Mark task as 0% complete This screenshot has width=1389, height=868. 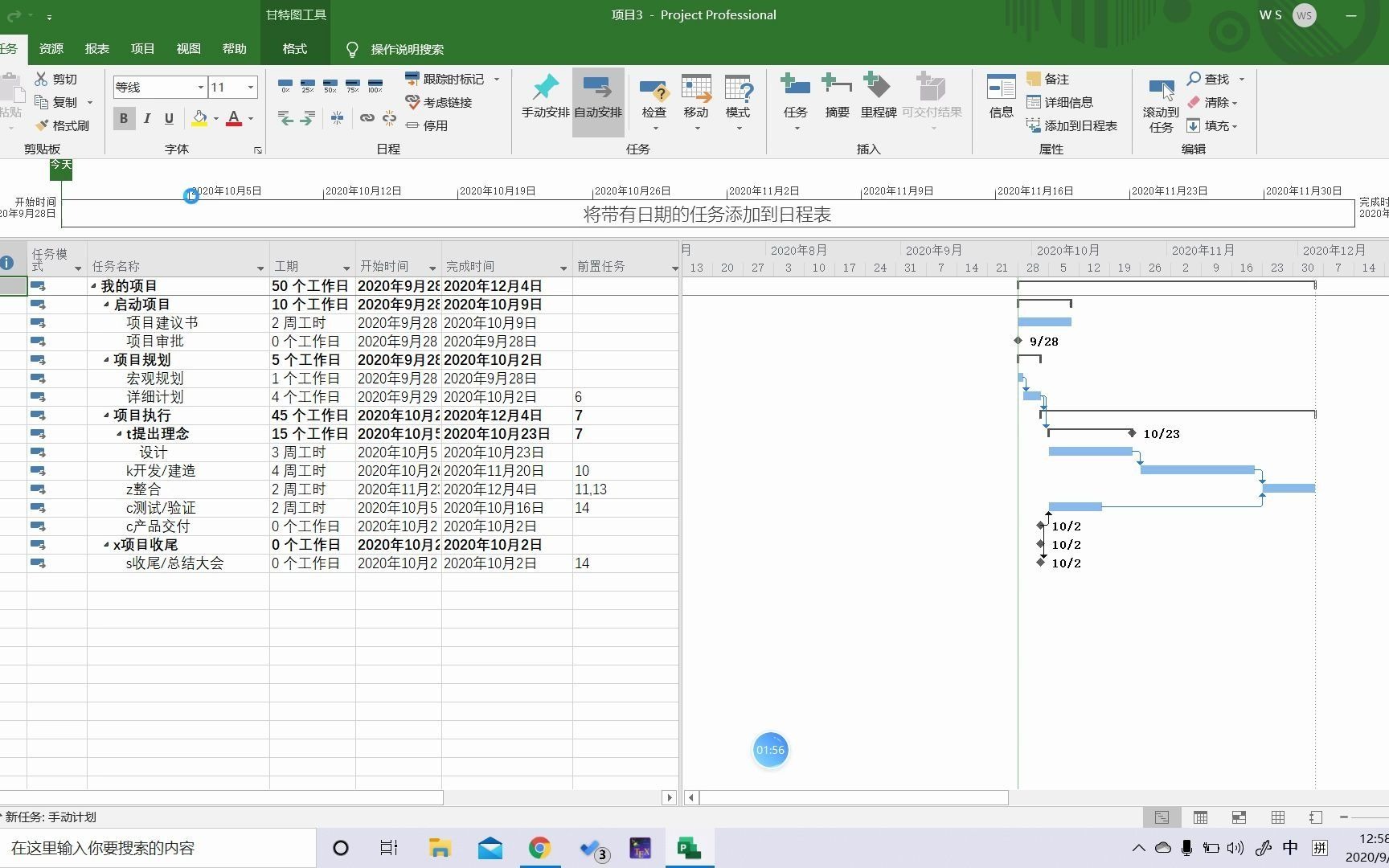coord(285,85)
